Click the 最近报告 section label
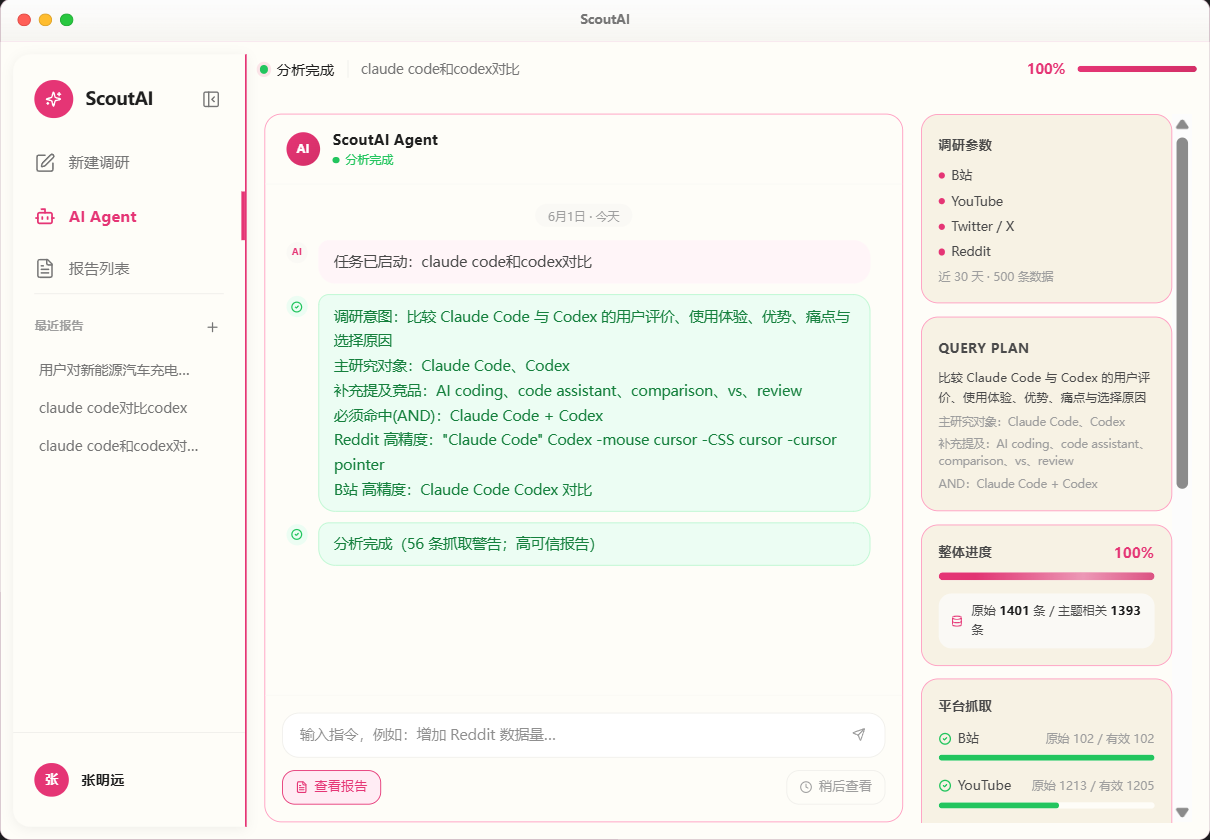Viewport: 1210px width, 840px height. tap(59, 326)
